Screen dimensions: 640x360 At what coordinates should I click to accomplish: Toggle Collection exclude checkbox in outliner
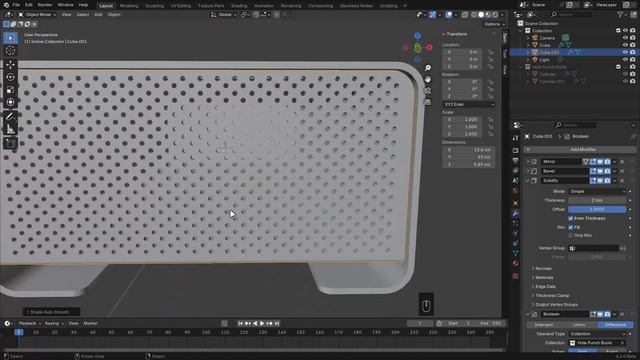coord(618,31)
